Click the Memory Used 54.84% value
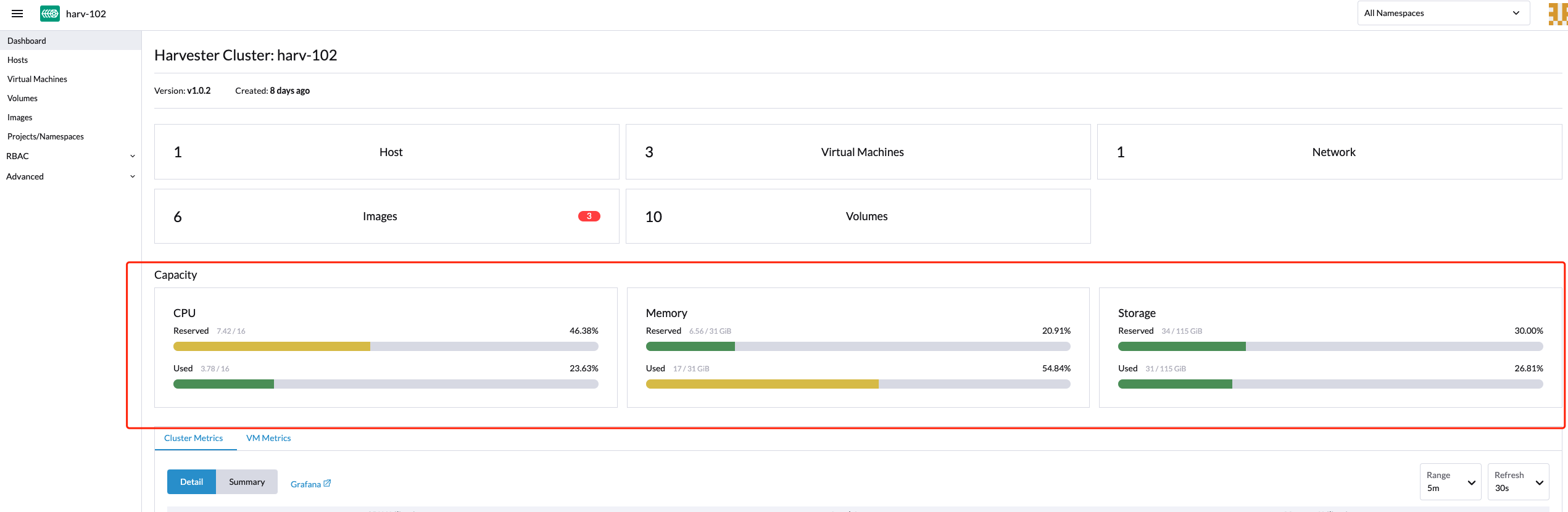 click(x=1056, y=368)
